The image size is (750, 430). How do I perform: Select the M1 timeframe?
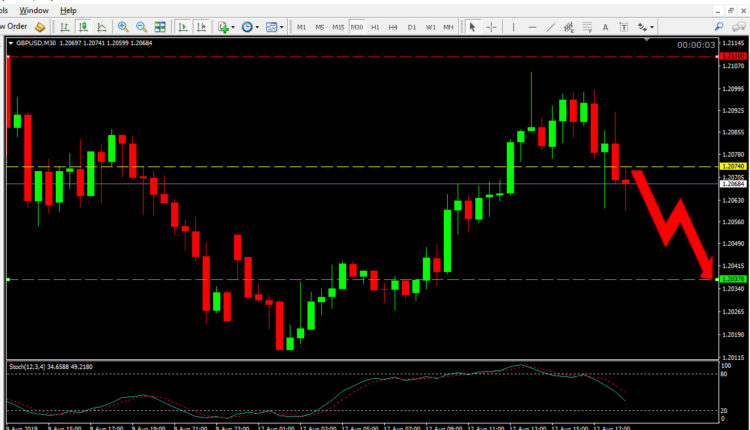[x=301, y=27]
